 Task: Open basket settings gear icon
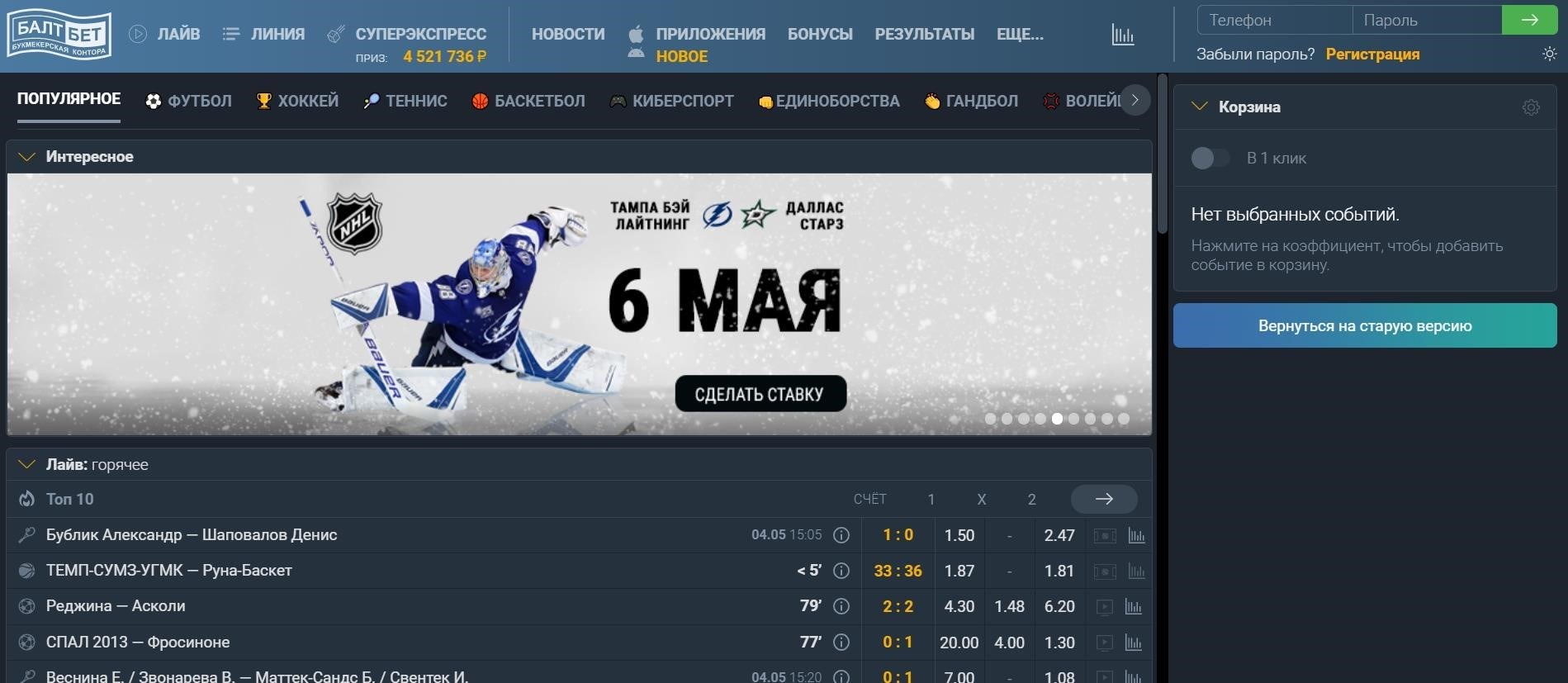(1531, 107)
